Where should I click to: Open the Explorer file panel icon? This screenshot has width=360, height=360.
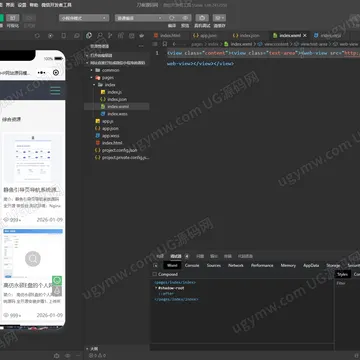89,35
